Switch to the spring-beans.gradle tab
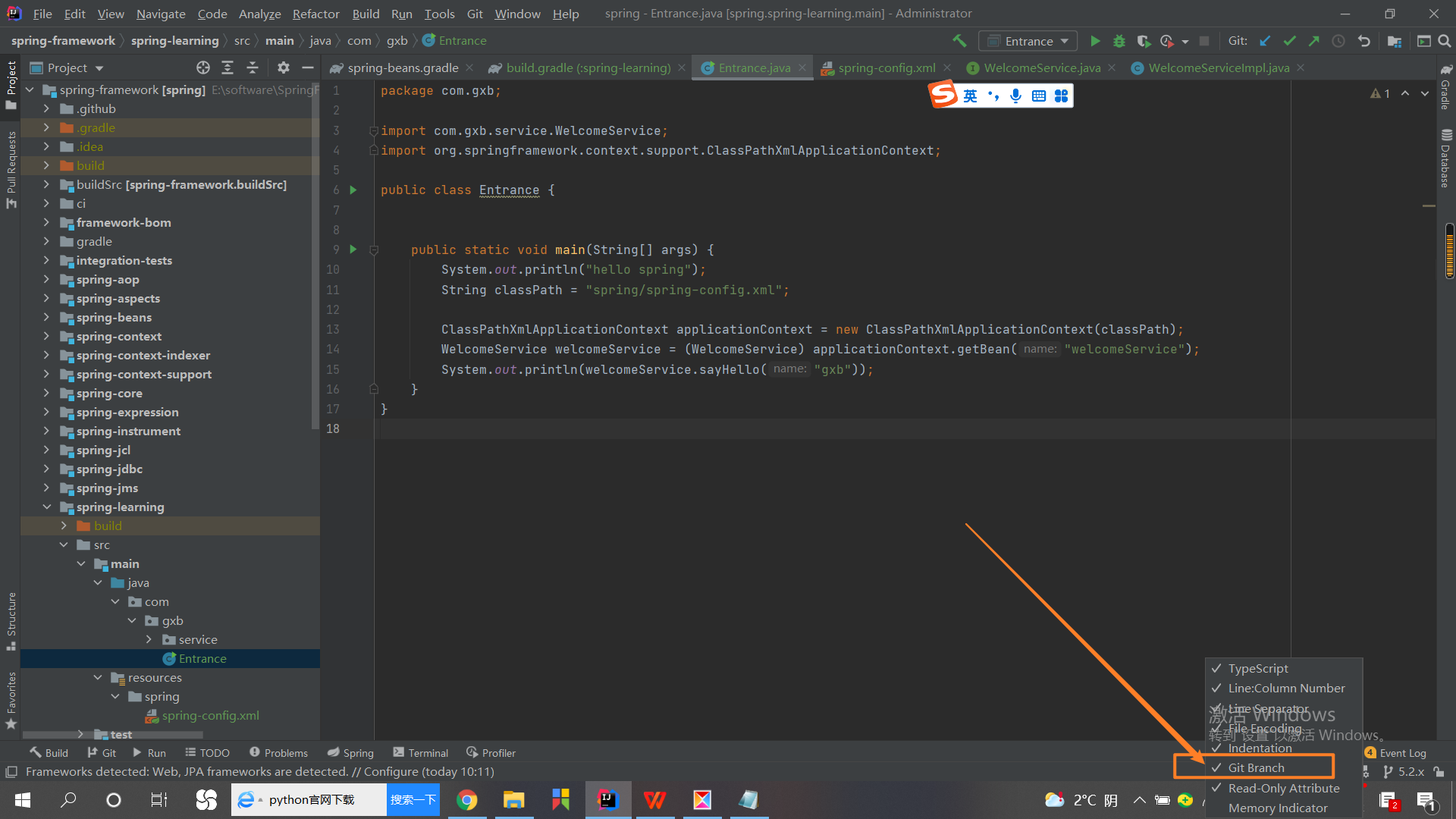1456x819 pixels. click(403, 68)
